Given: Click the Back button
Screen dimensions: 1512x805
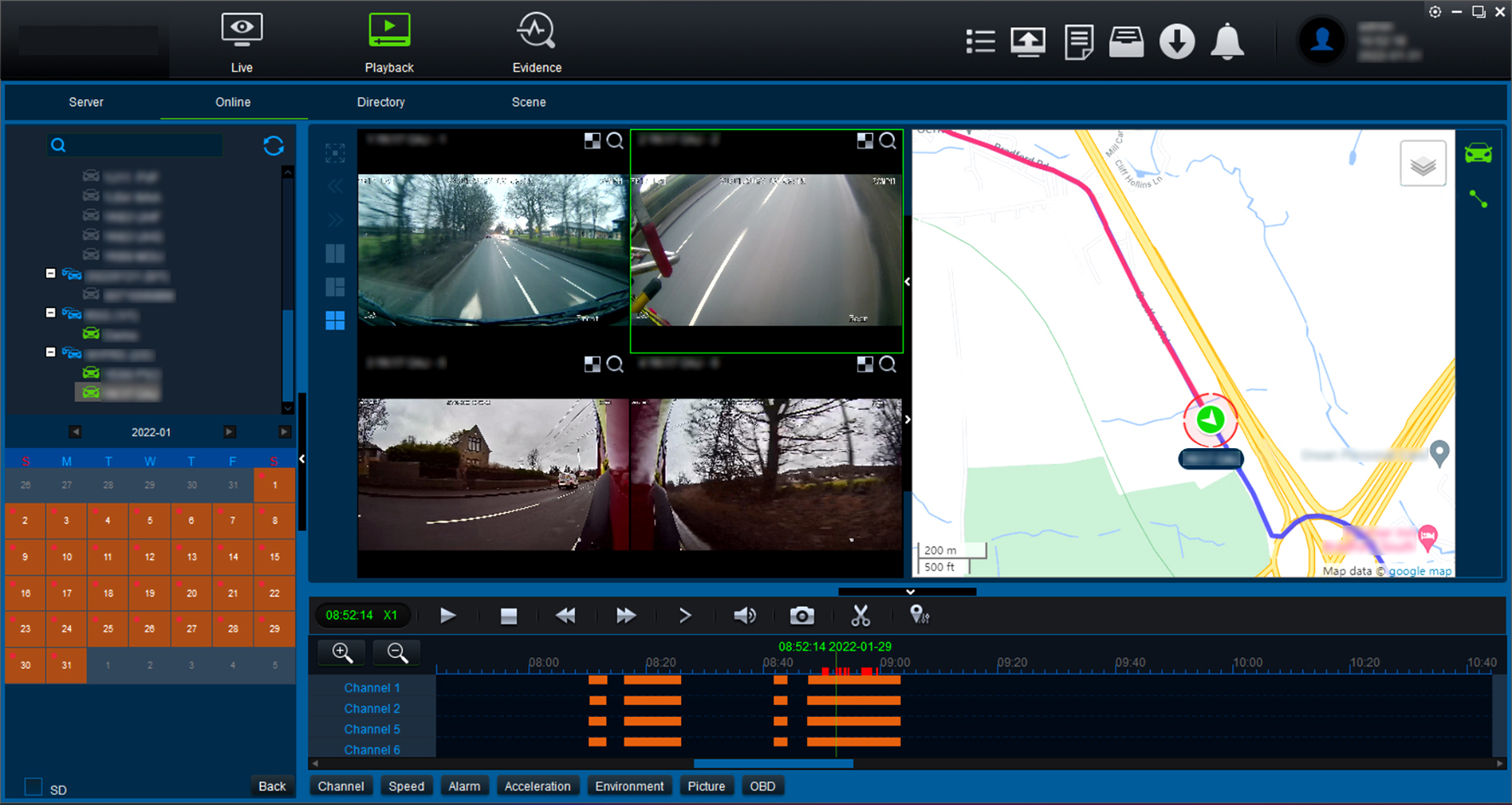Looking at the screenshot, I should coord(271,785).
